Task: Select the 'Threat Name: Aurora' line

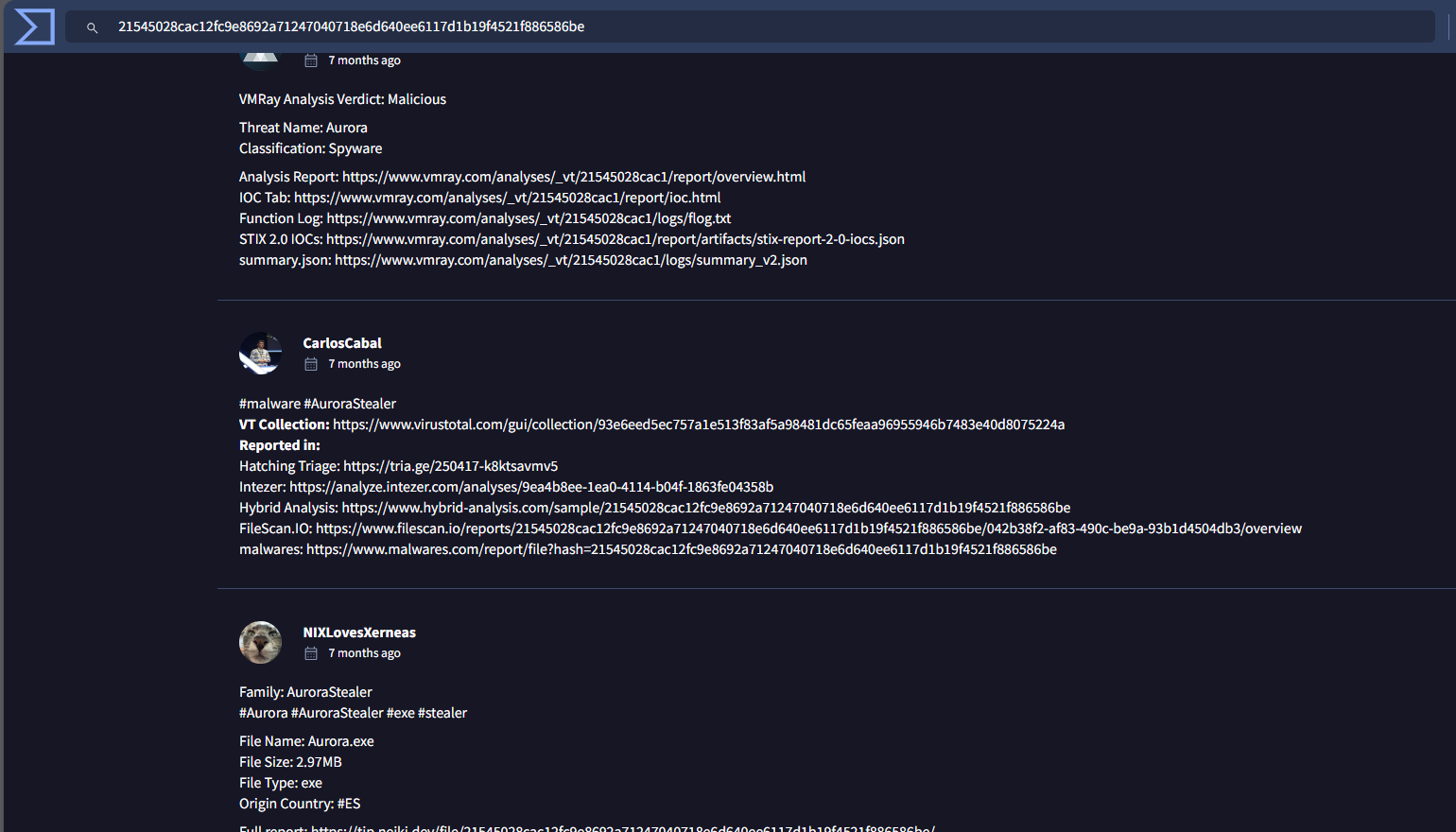Action: pos(303,128)
